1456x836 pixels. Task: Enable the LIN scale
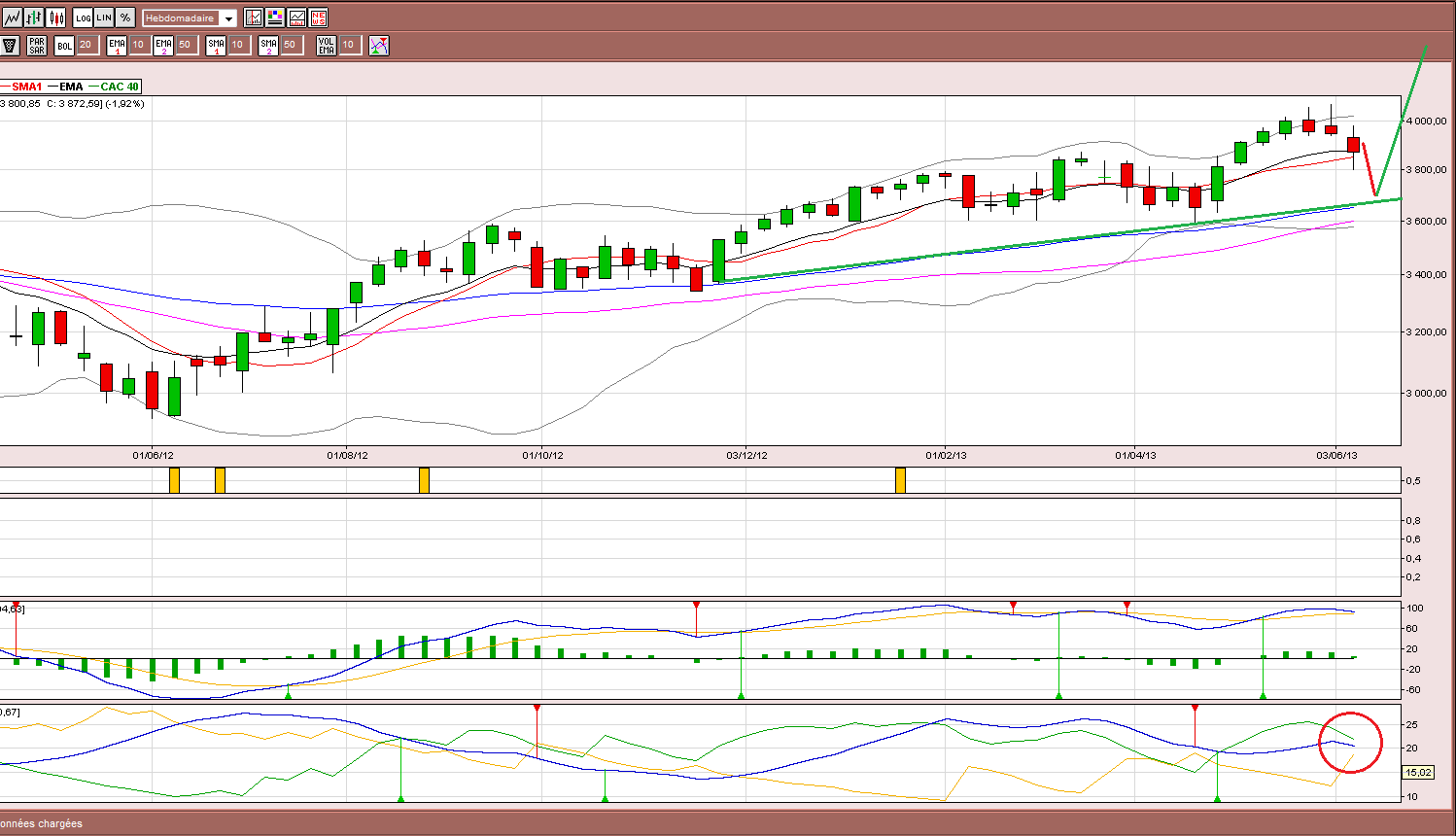point(104,17)
